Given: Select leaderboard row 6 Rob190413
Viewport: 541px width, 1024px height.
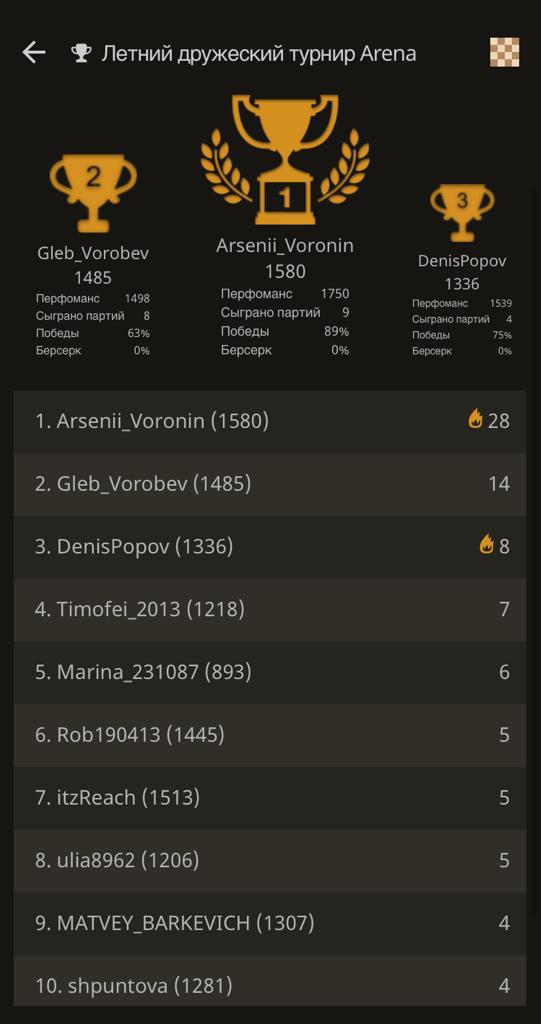Looking at the screenshot, I should 270,735.
